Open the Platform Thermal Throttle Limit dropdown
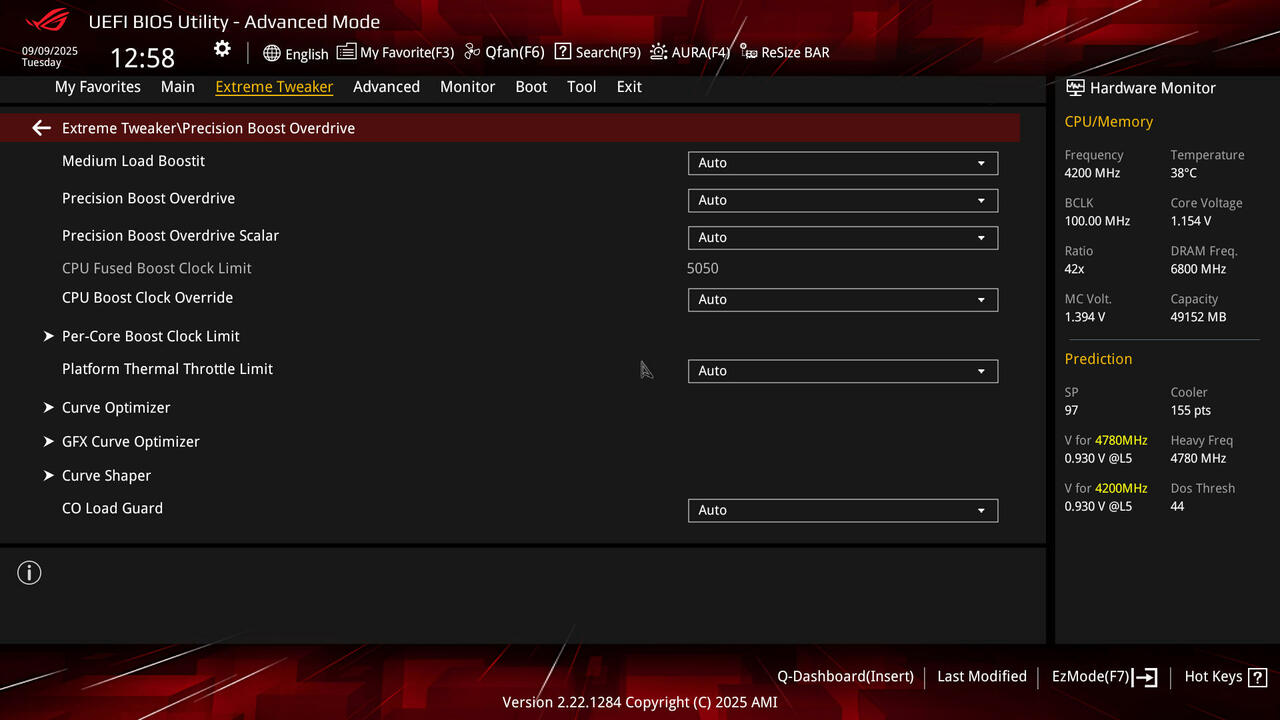 [843, 371]
